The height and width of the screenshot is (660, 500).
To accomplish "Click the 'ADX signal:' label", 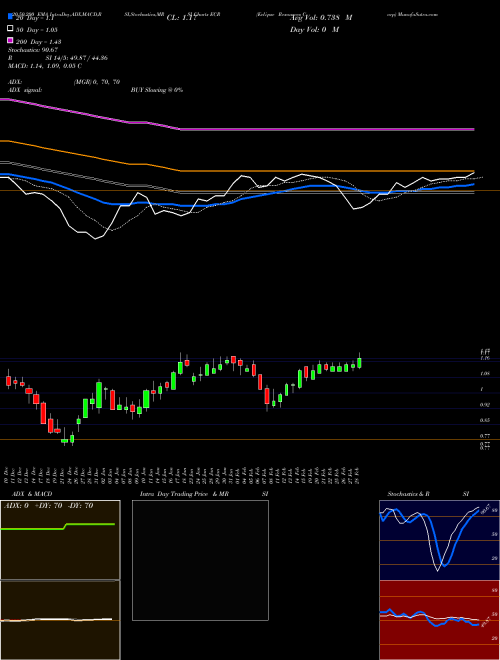I will click(25, 90).
